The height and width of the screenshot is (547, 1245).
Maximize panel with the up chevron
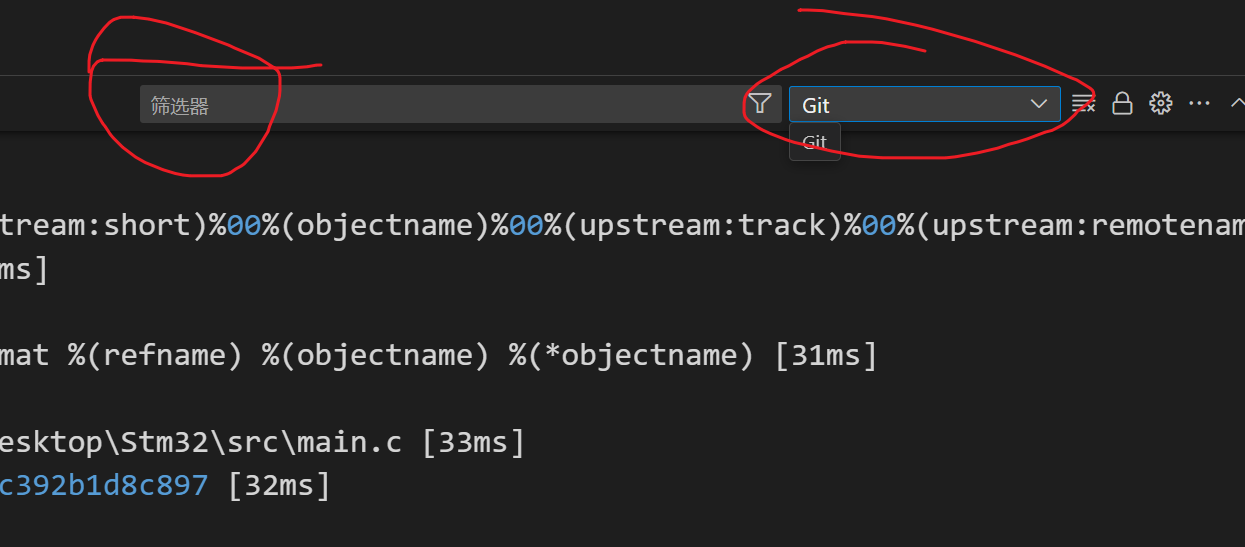(1237, 103)
